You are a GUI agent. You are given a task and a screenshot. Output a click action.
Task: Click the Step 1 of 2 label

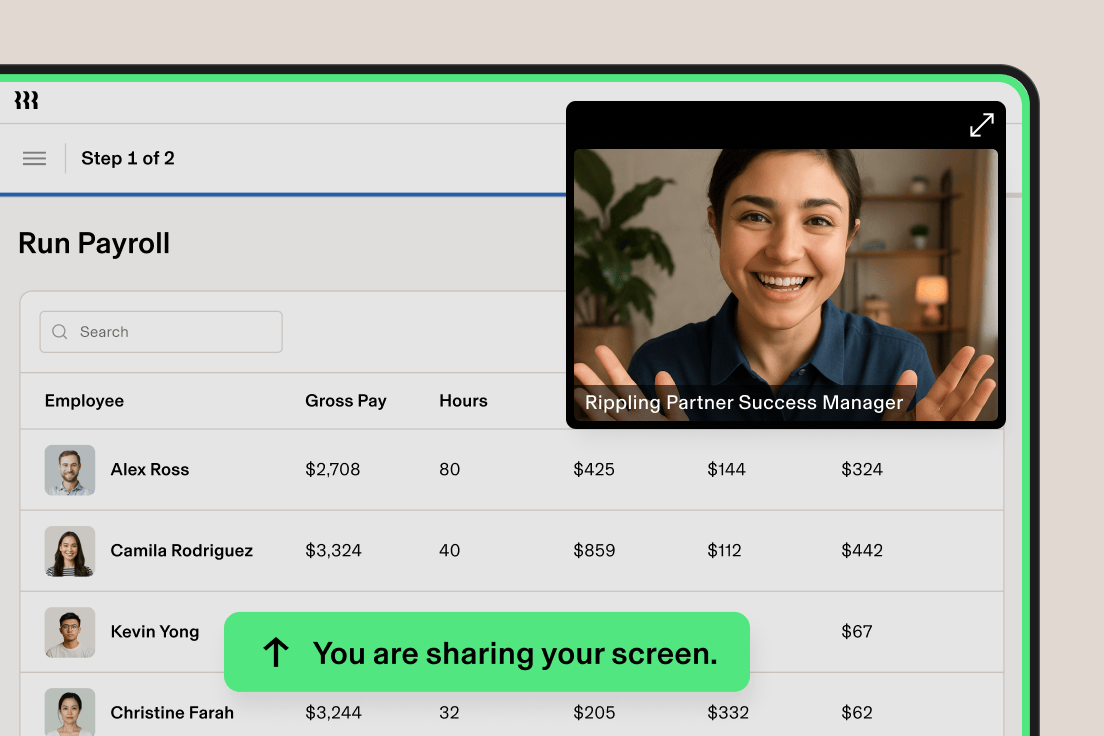pyautogui.click(x=127, y=158)
